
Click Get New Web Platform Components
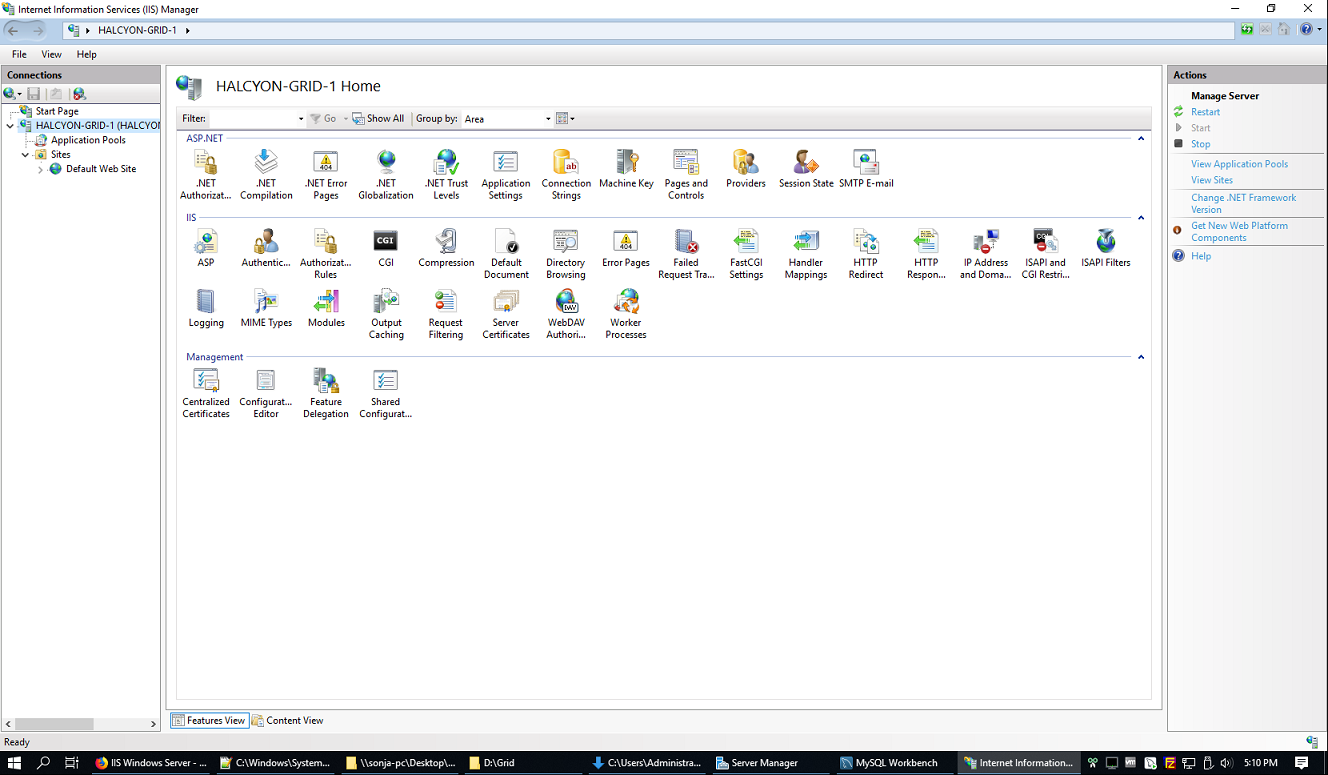point(1239,232)
